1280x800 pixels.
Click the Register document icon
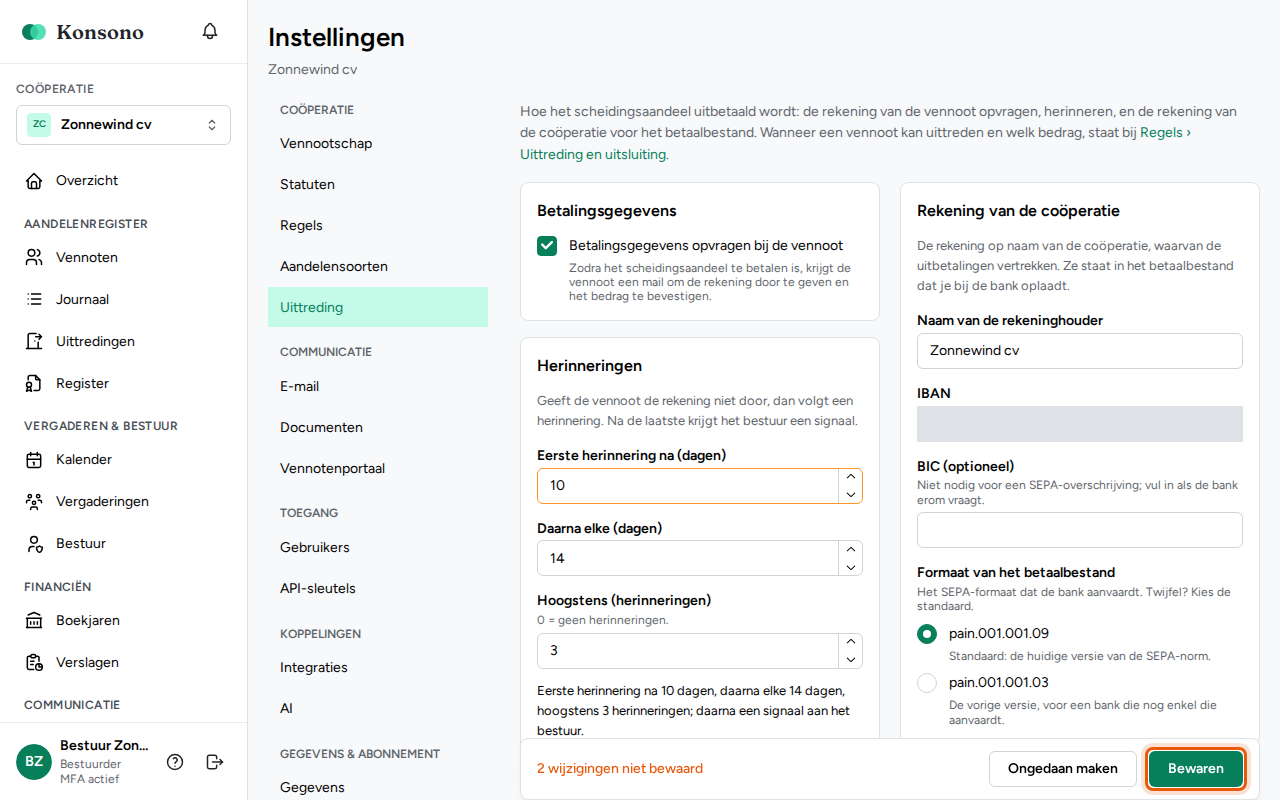coord(35,384)
